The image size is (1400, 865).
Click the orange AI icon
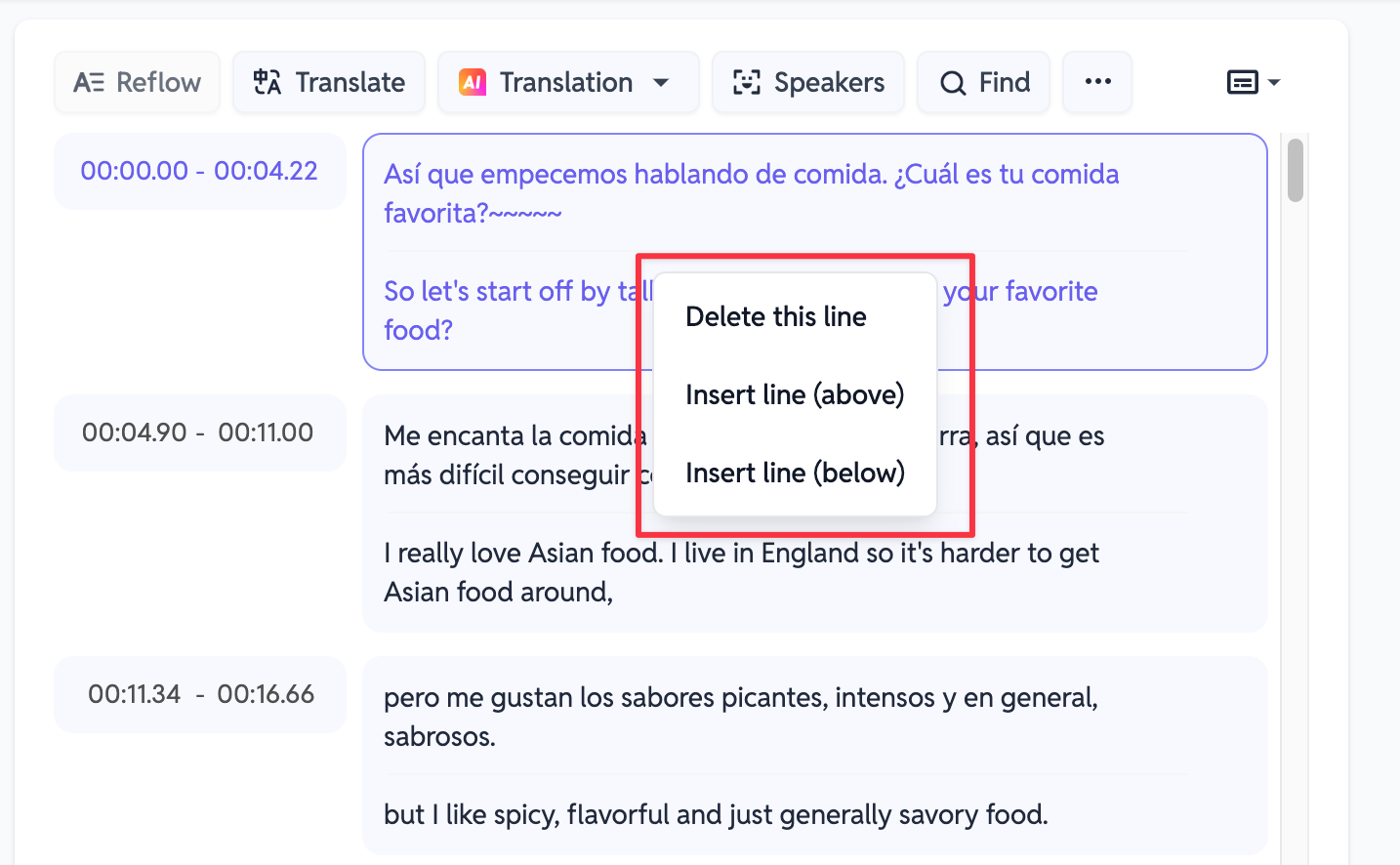coord(473,83)
